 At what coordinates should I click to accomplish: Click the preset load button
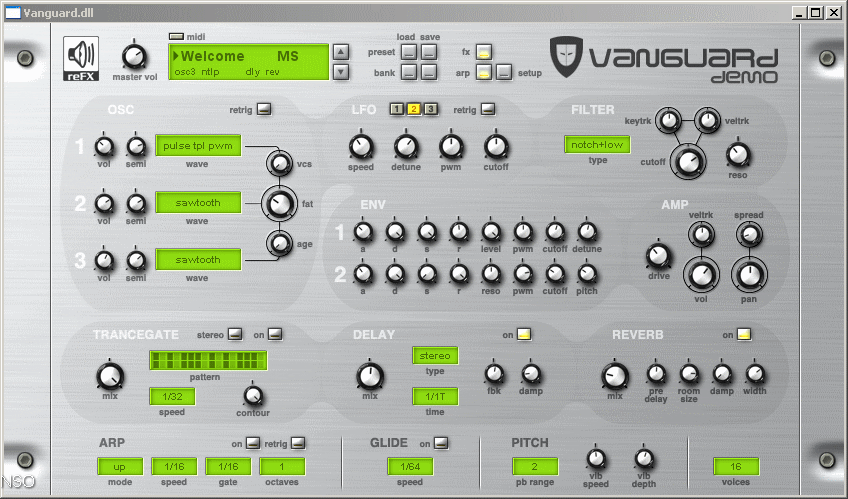click(x=409, y=52)
